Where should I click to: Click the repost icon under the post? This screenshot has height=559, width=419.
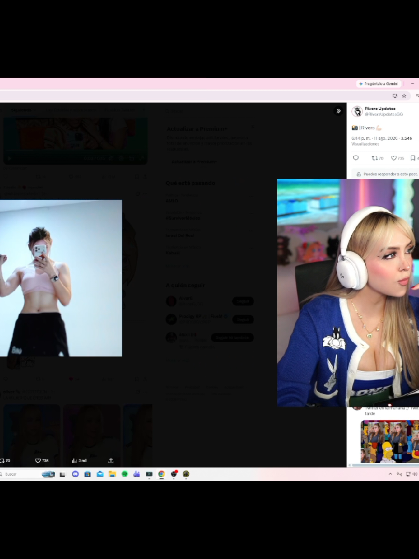point(374,158)
